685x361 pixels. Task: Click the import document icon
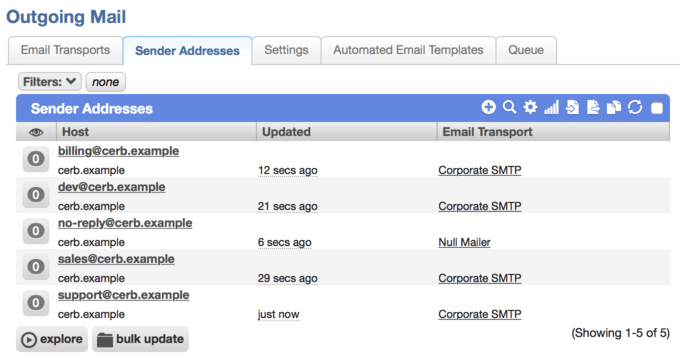tap(572, 107)
